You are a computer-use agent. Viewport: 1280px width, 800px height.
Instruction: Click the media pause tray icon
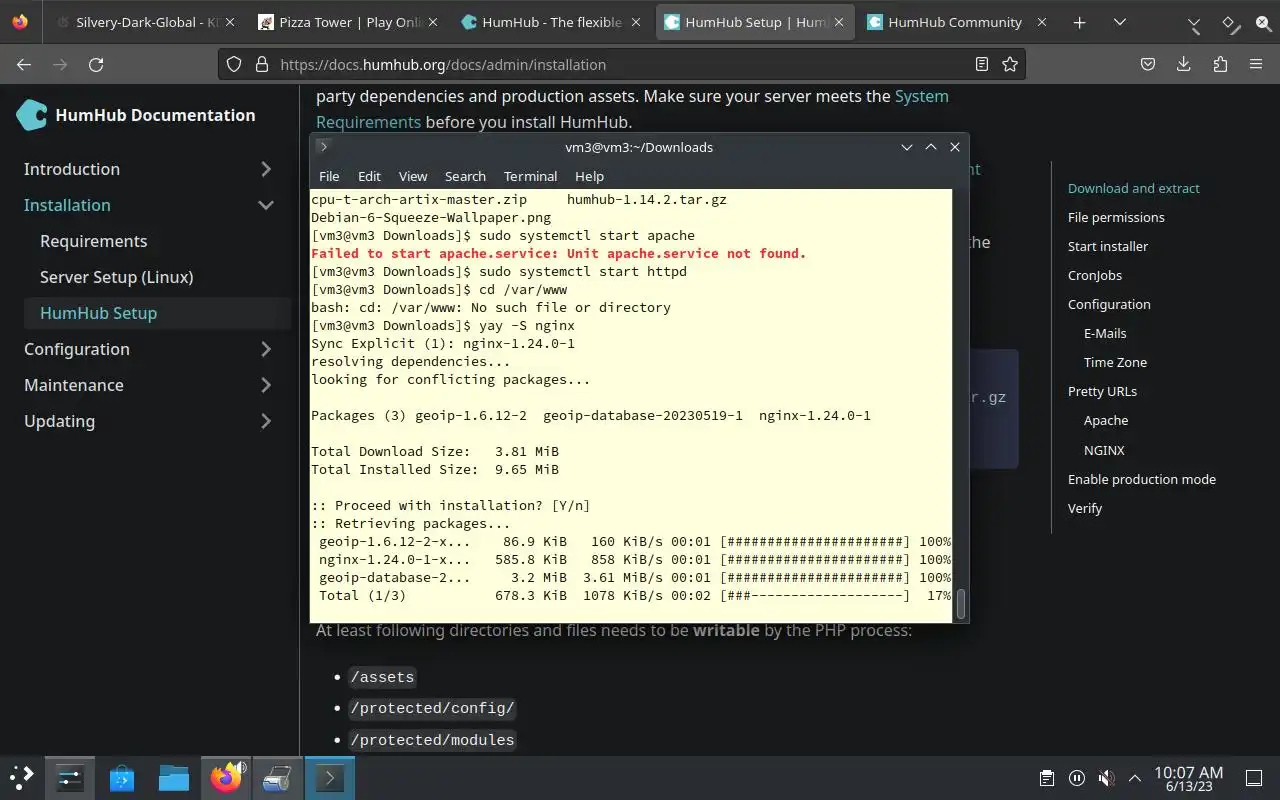click(x=1076, y=778)
